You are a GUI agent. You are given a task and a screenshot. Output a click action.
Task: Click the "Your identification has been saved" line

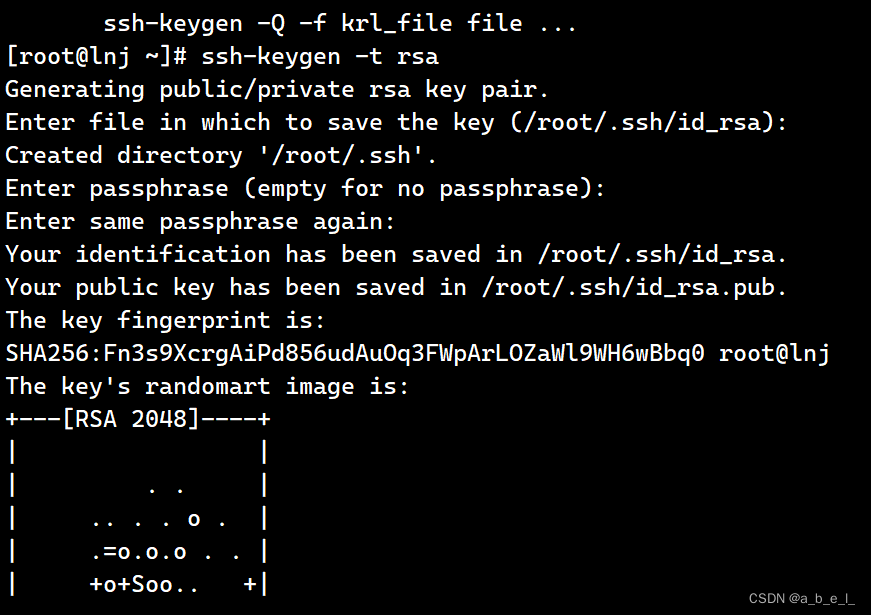coord(397,254)
